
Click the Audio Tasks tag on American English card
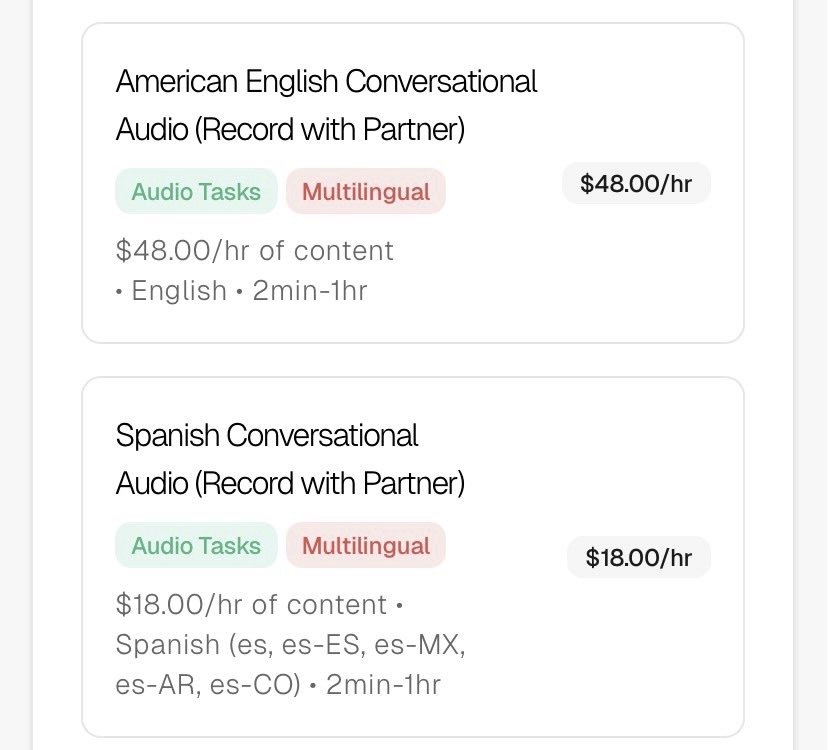click(x=196, y=192)
